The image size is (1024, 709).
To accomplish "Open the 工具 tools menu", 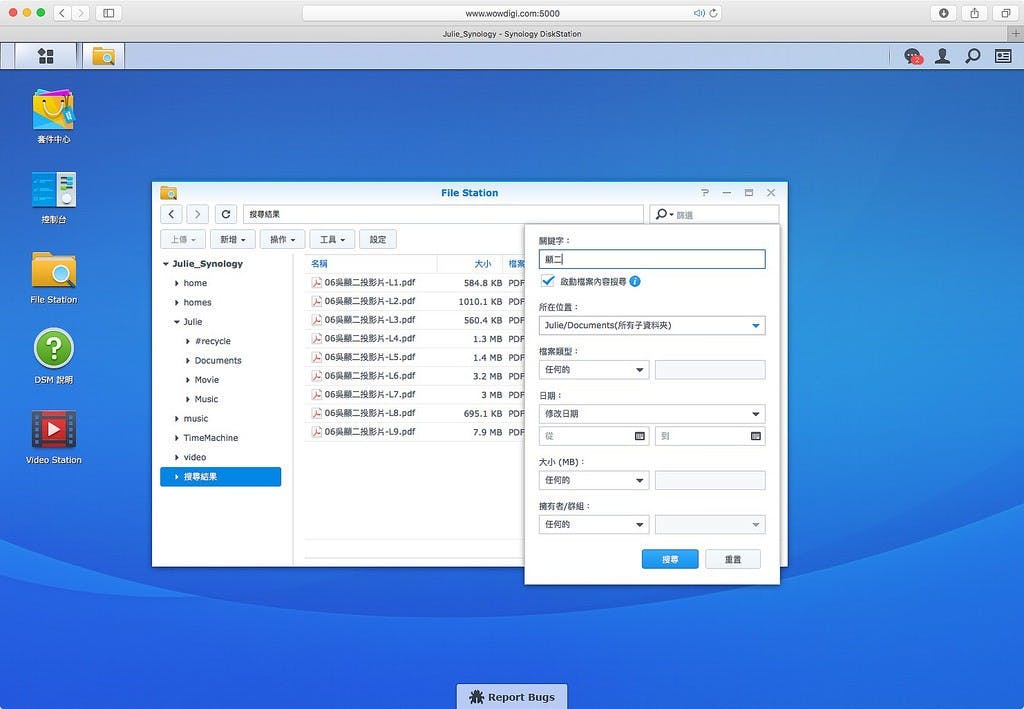I will pos(332,240).
